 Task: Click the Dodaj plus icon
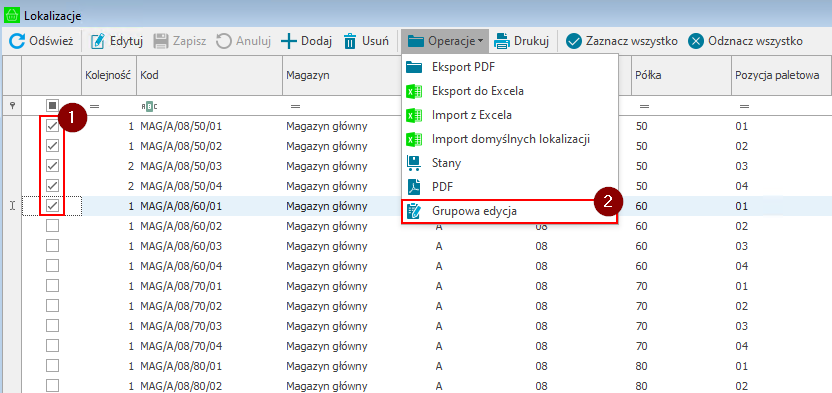[289, 41]
